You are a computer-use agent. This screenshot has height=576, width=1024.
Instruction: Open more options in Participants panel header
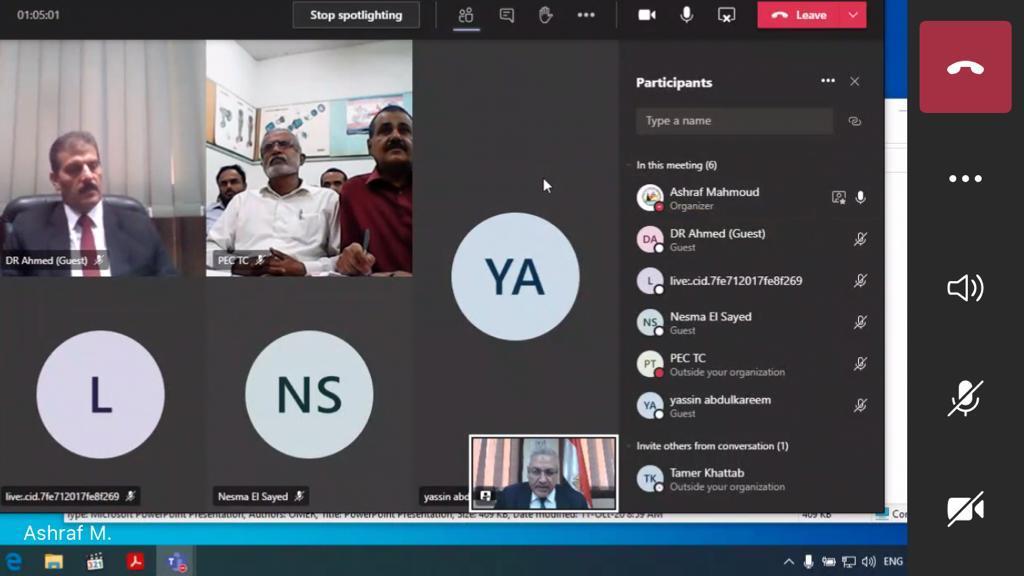point(828,82)
